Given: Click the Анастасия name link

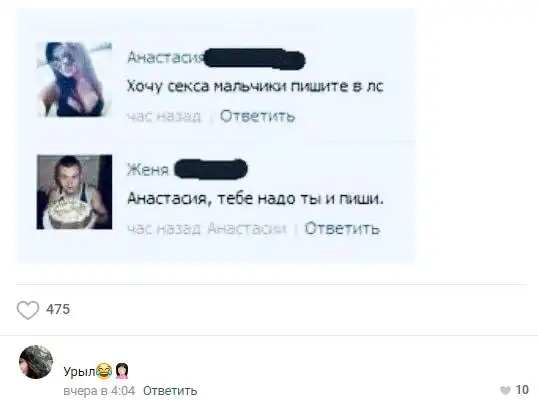Looking at the screenshot, I should 166,58.
